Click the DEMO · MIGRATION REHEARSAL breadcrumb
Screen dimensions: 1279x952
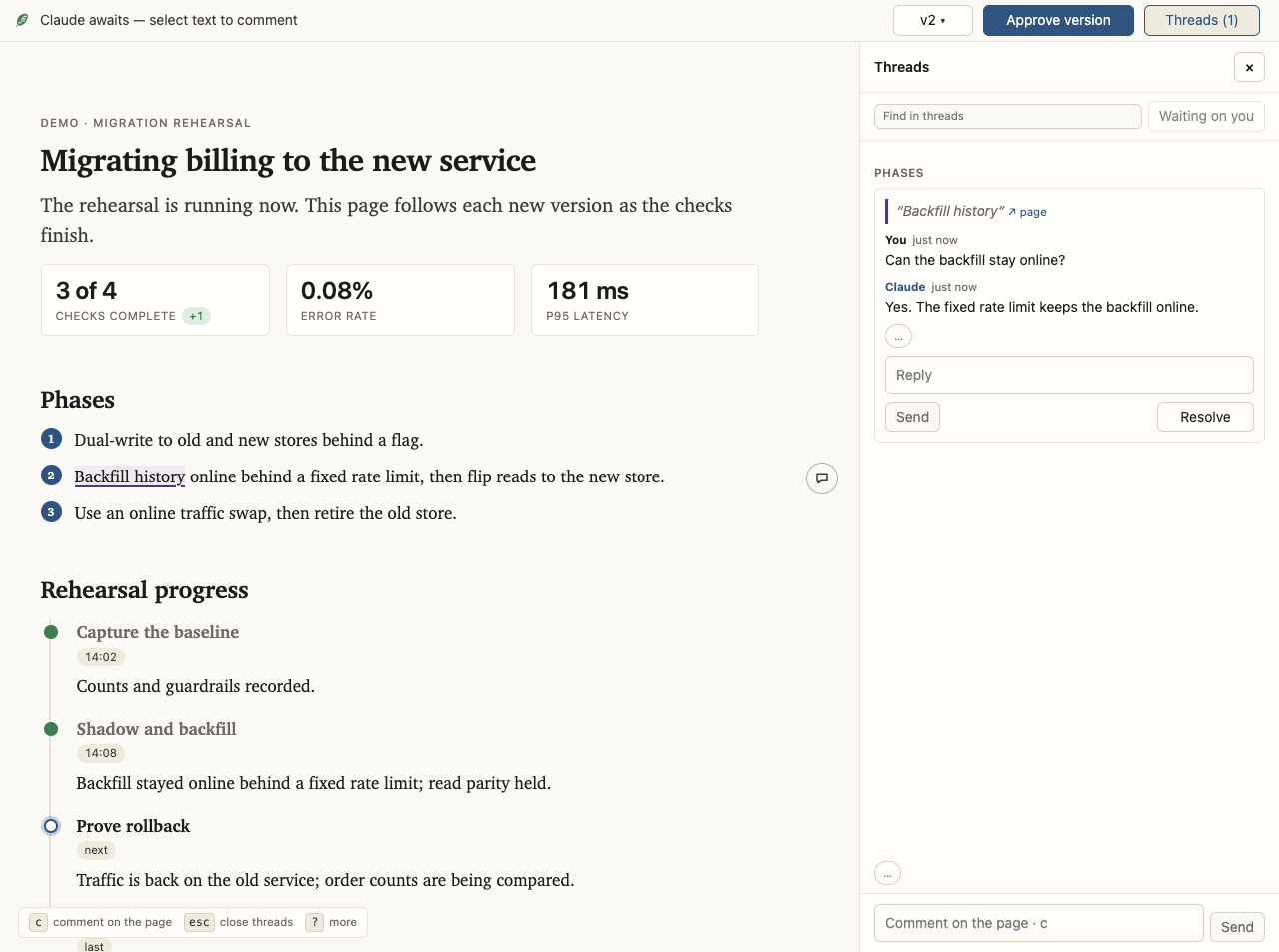pos(146,123)
